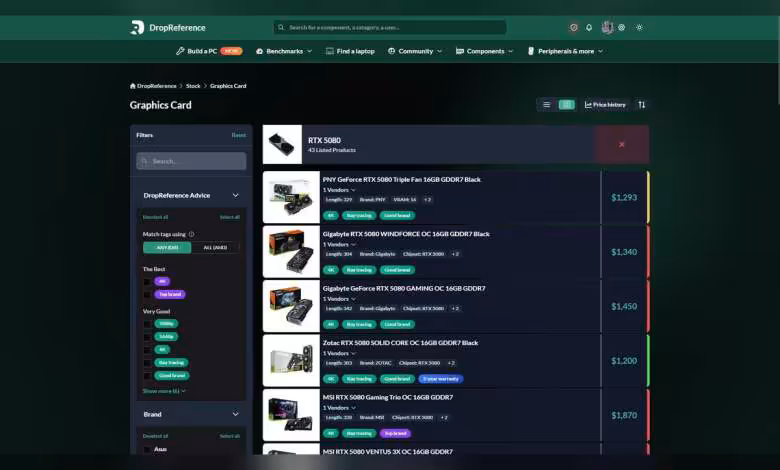Expand the vendors list for Gigabyte WINDFORCE OC

coord(339,244)
